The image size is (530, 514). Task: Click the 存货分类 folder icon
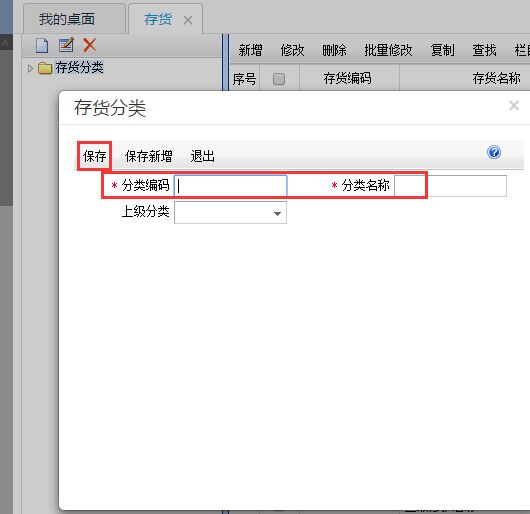[x=45, y=68]
